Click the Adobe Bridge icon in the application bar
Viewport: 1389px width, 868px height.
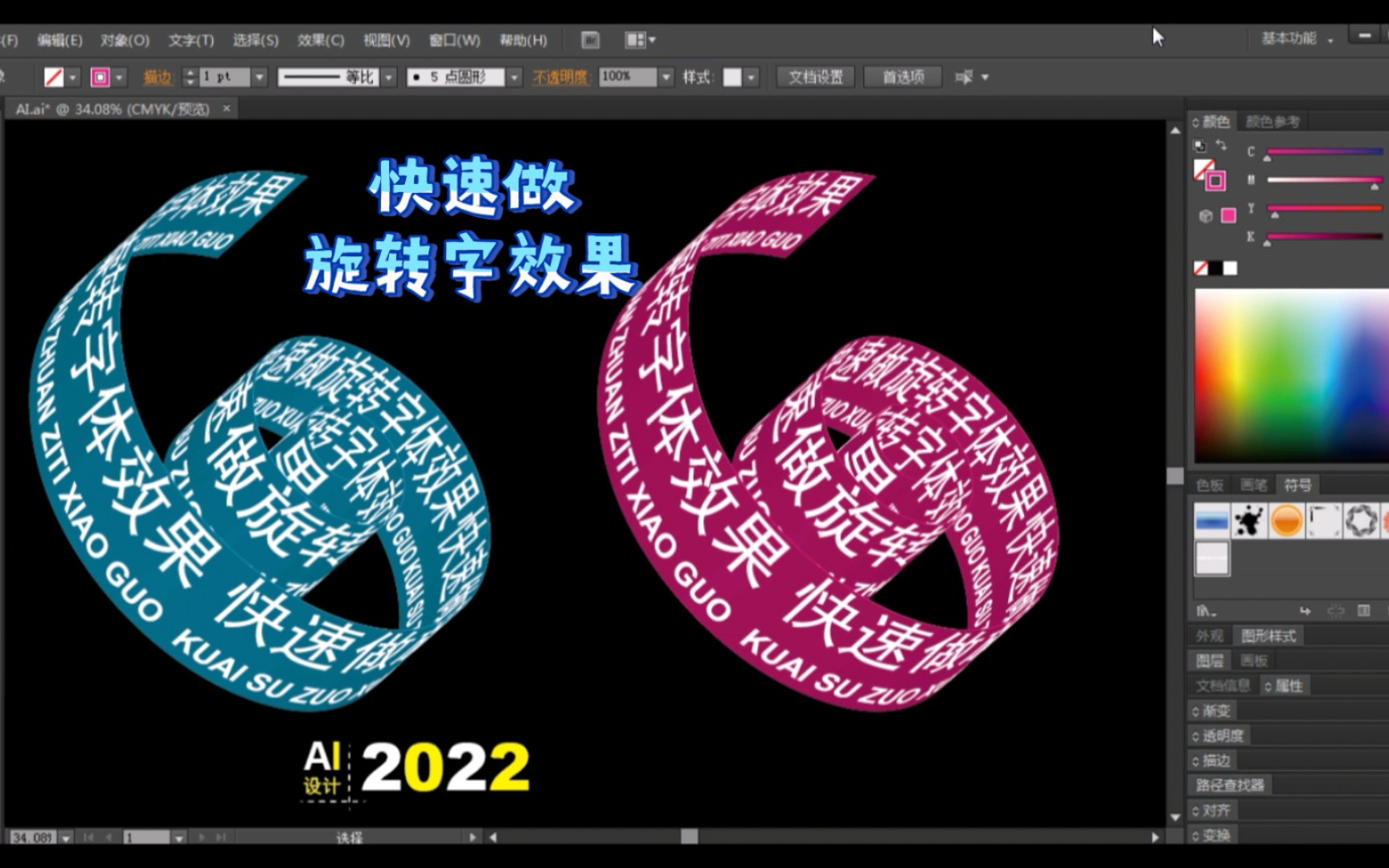point(591,39)
